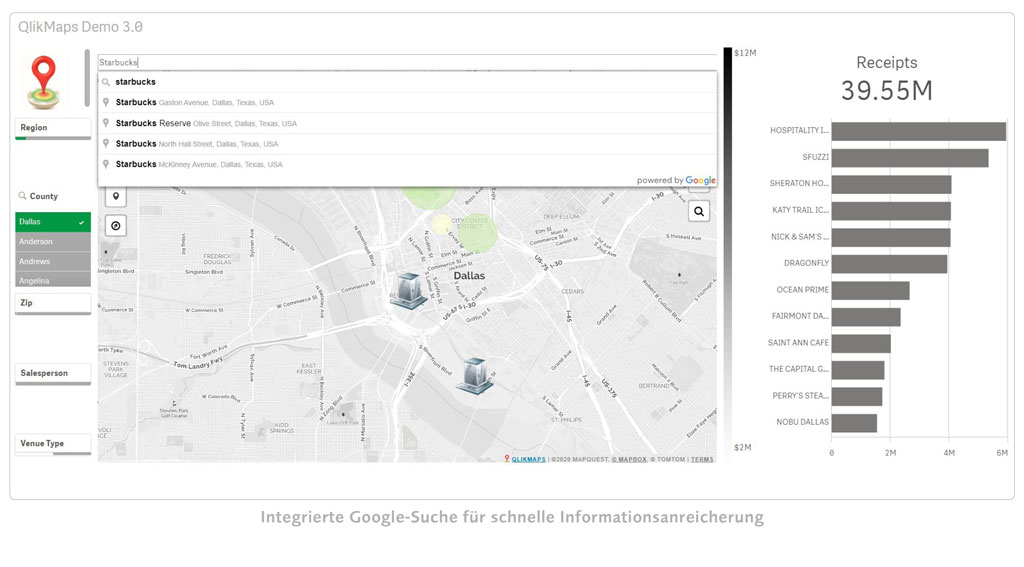1024x567 pixels.
Task: Click the THE CAPITAL G... bar
Action: coord(857,370)
